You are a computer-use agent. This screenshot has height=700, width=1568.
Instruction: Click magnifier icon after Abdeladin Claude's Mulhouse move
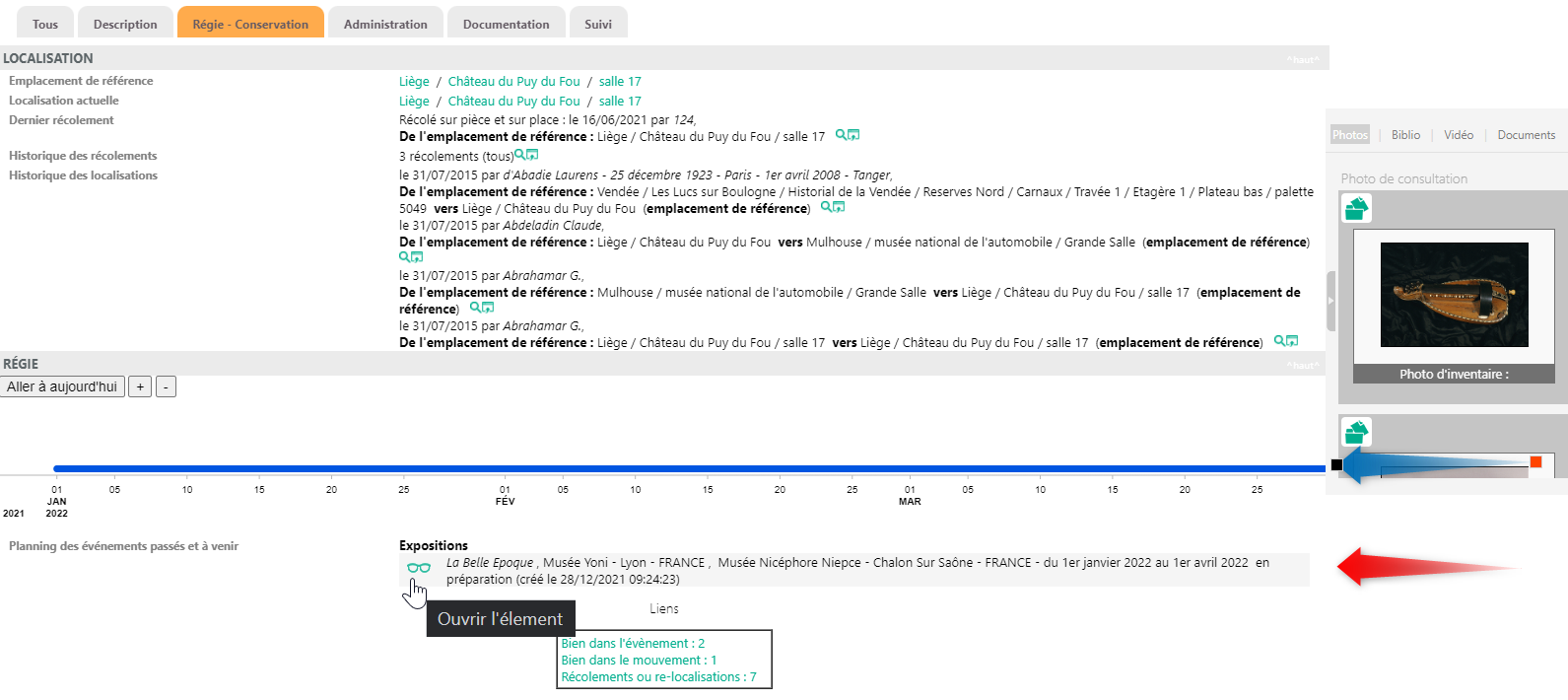[x=404, y=257]
